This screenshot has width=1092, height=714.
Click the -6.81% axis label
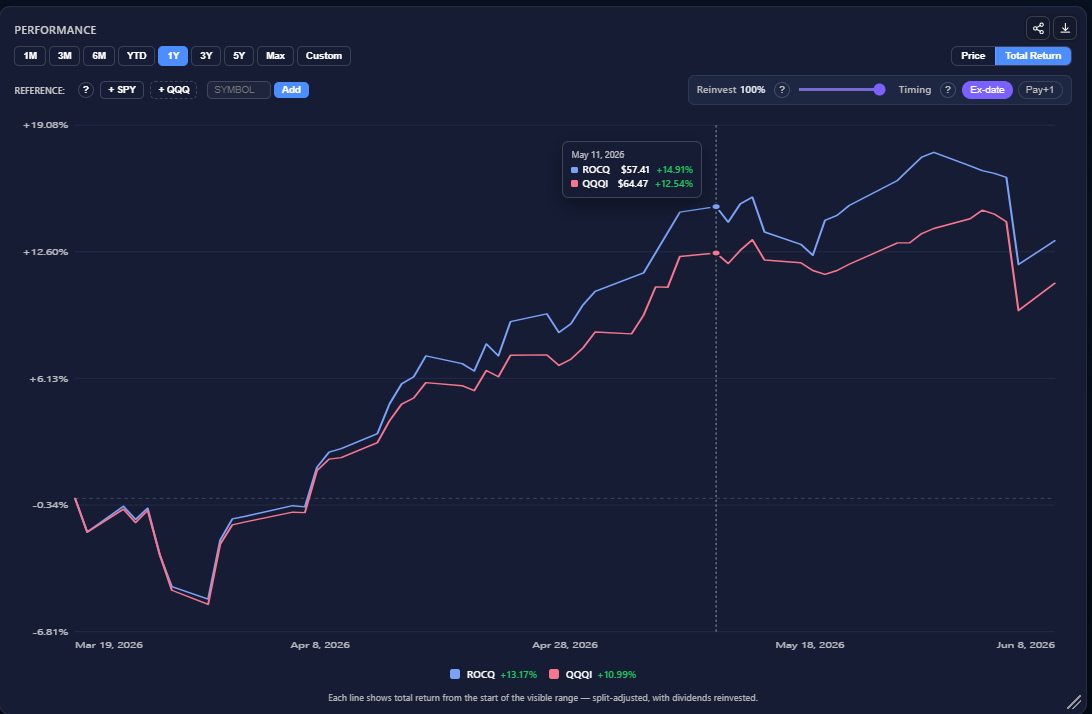[x=50, y=632]
